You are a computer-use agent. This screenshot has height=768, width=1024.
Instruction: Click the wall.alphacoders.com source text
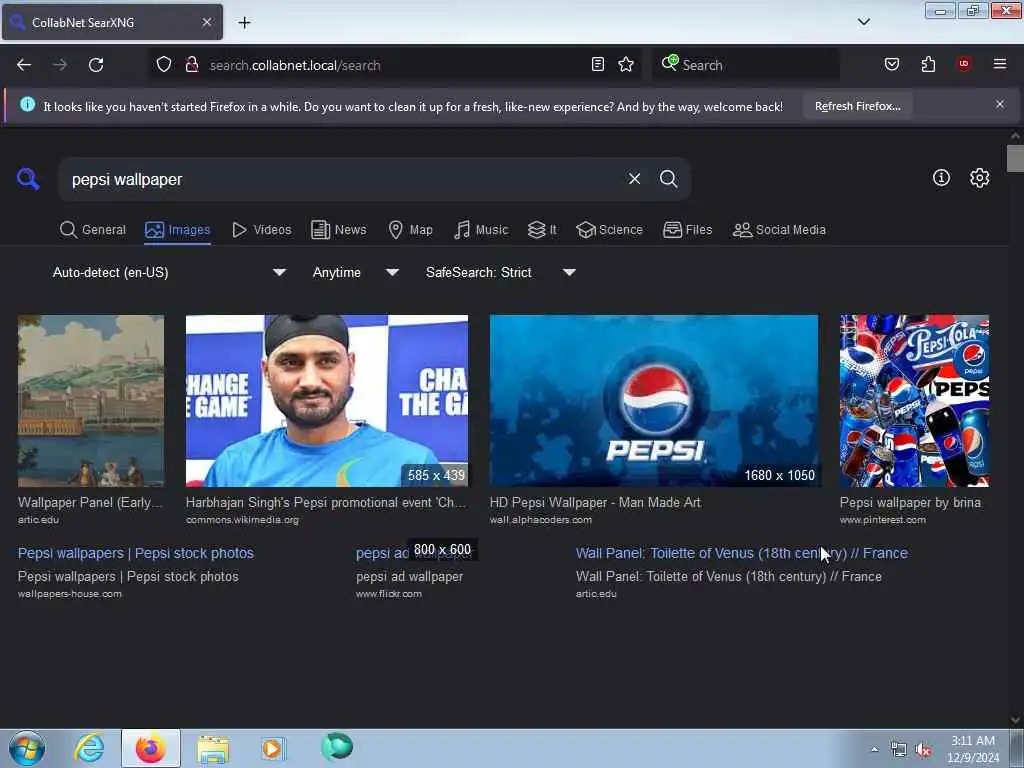(x=541, y=520)
